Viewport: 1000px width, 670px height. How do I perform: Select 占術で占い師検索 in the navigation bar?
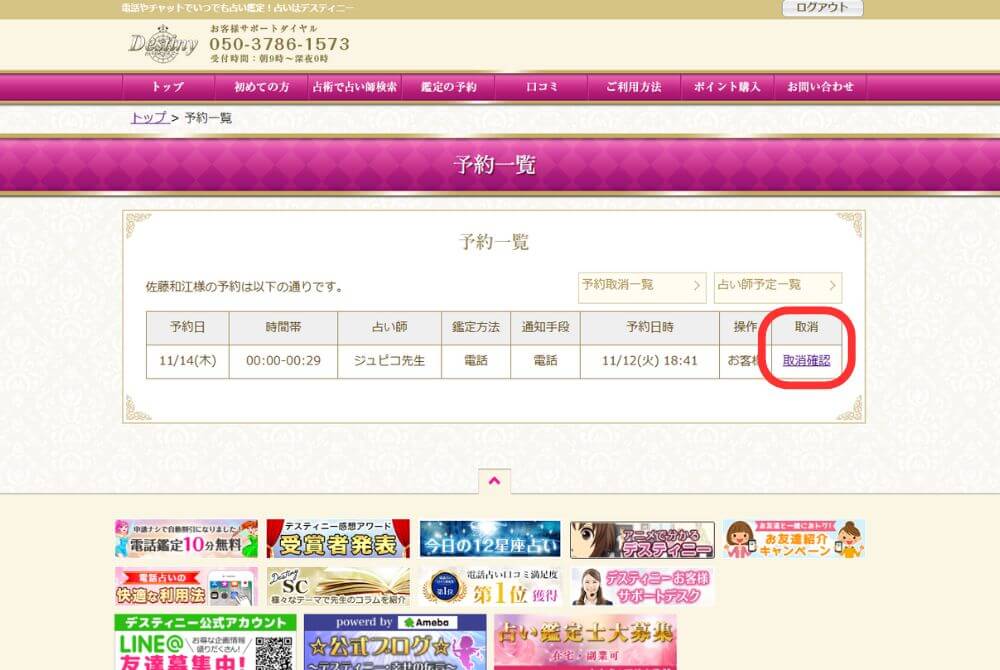[354, 87]
